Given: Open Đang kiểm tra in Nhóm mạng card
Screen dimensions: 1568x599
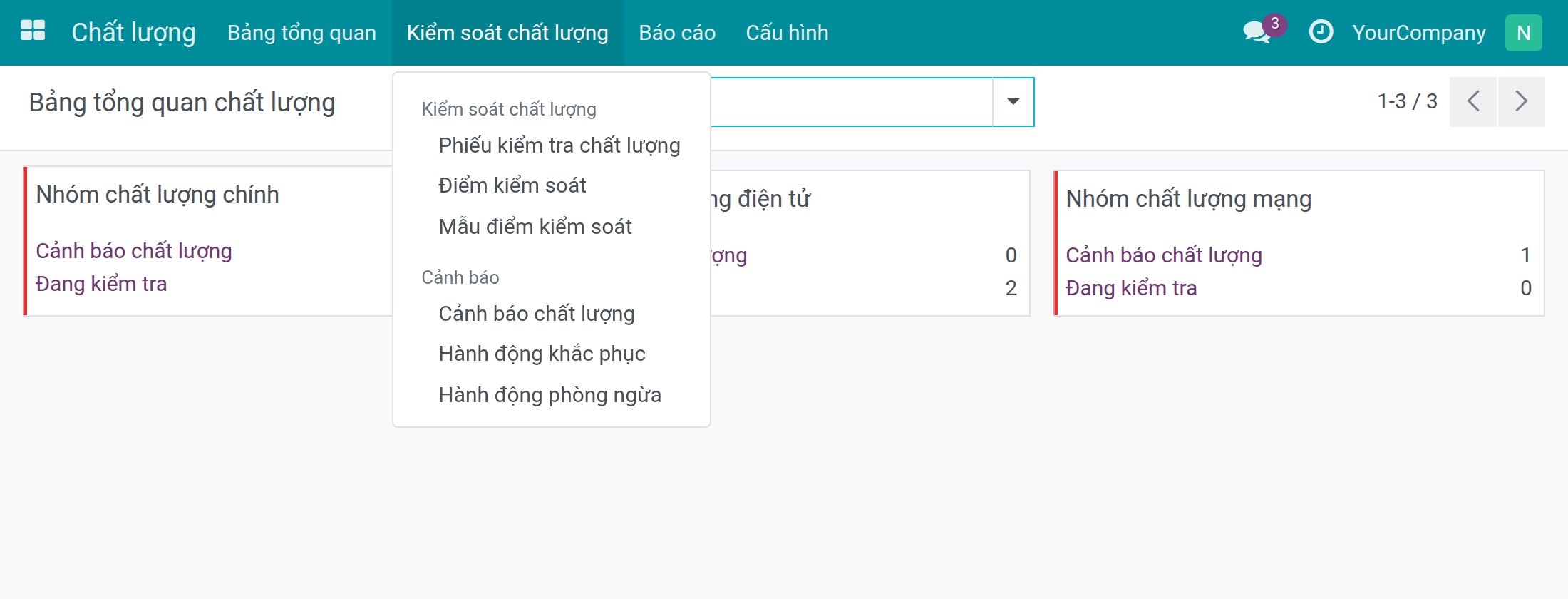Looking at the screenshot, I should (1131, 288).
